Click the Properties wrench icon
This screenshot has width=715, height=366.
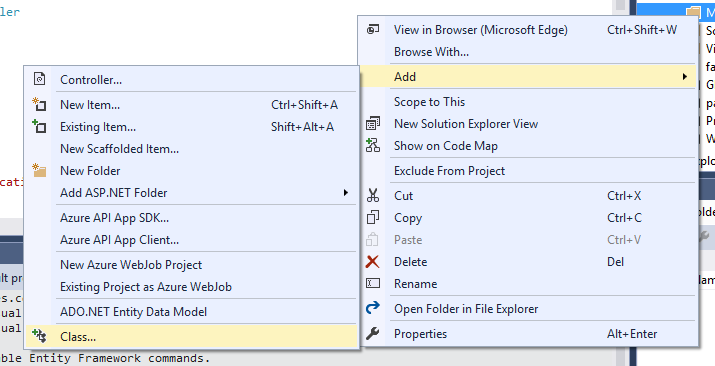(373, 334)
